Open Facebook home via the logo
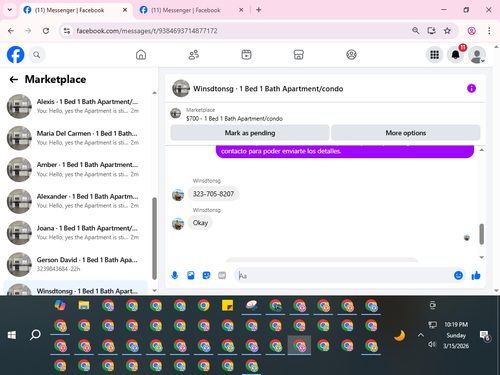500x375 pixels. coord(16,54)
